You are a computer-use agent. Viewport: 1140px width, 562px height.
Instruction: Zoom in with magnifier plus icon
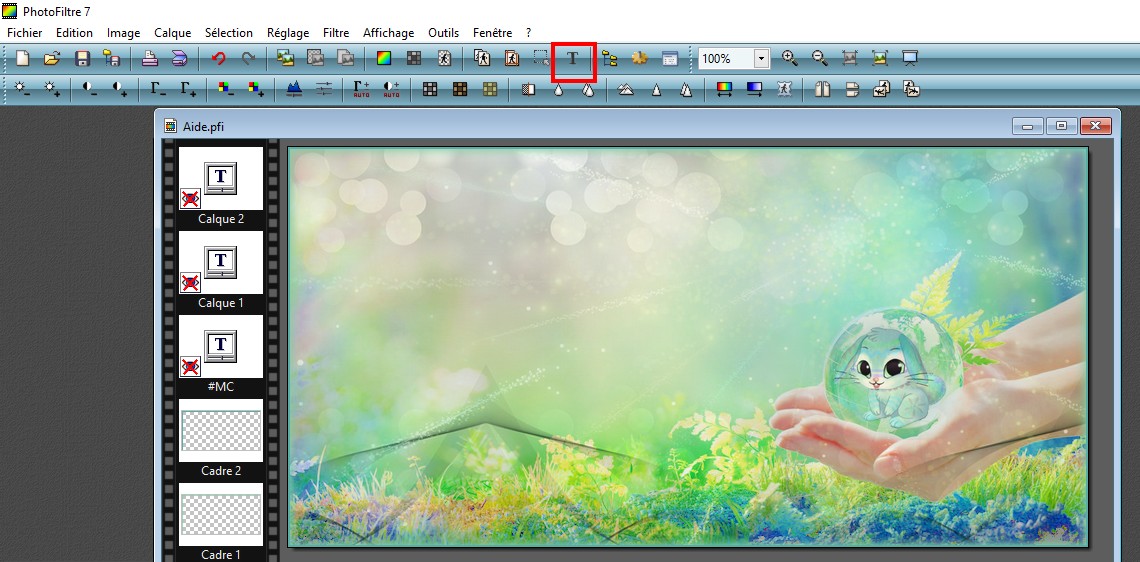[x=790, y=58]
